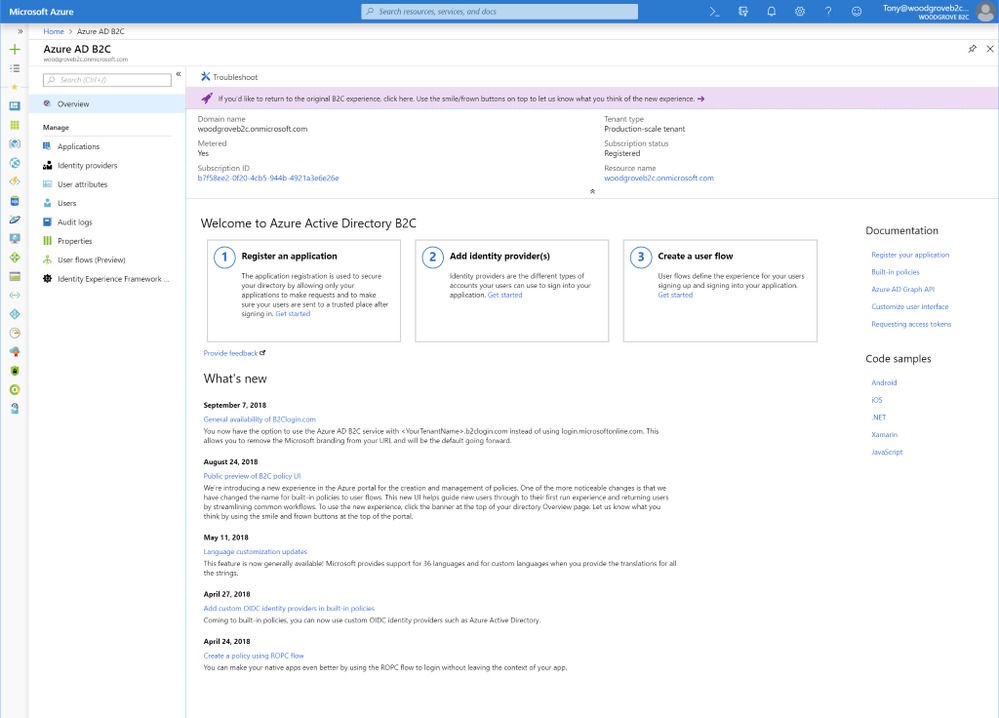Viewport: 999px width, 718px height.
Task: Click the Feedback smiley icon
Action: (x=856, y=11)
